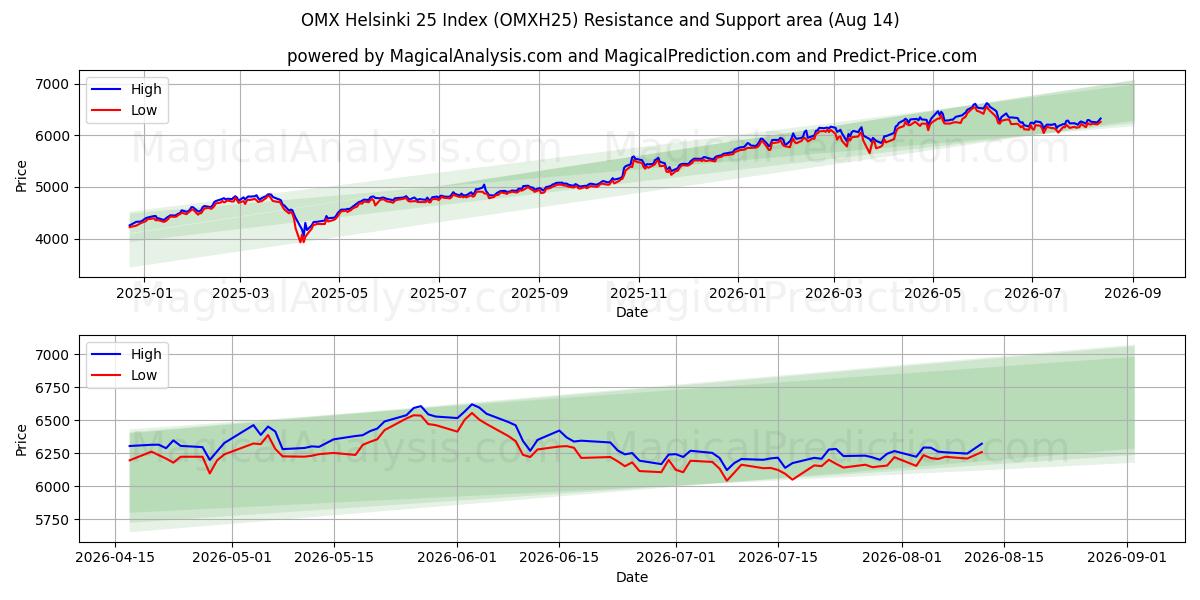Click 'Low' in the top chart legend
1200x600 pixels.
[144, 110]
